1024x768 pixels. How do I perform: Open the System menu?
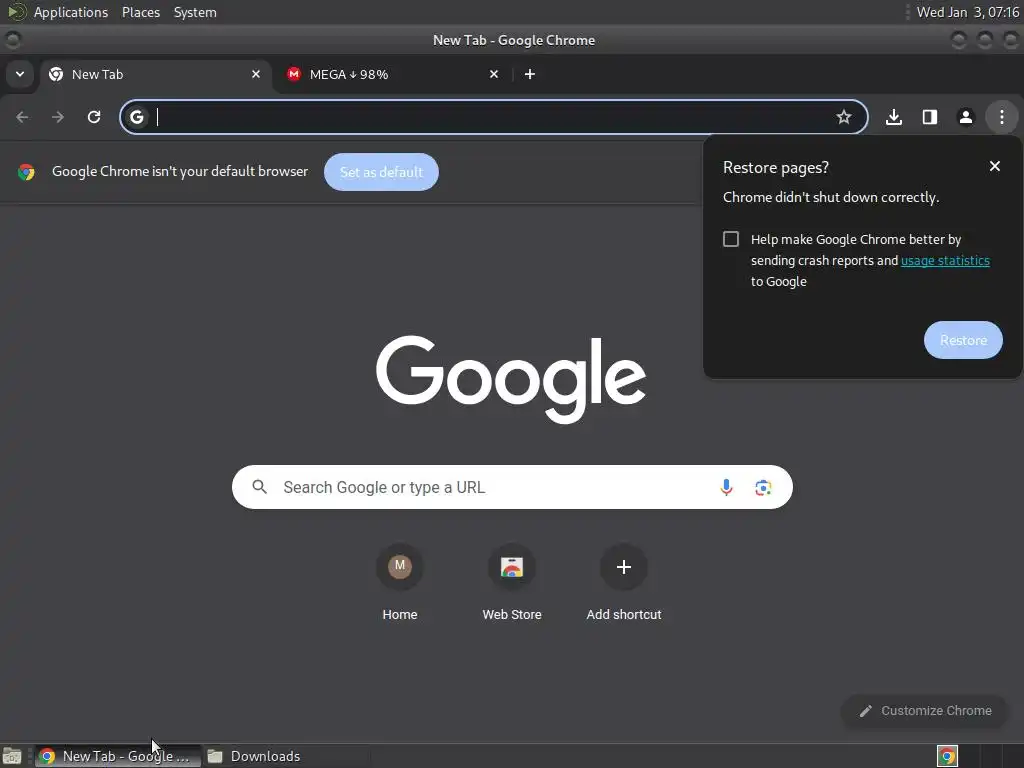coord(195,12)
